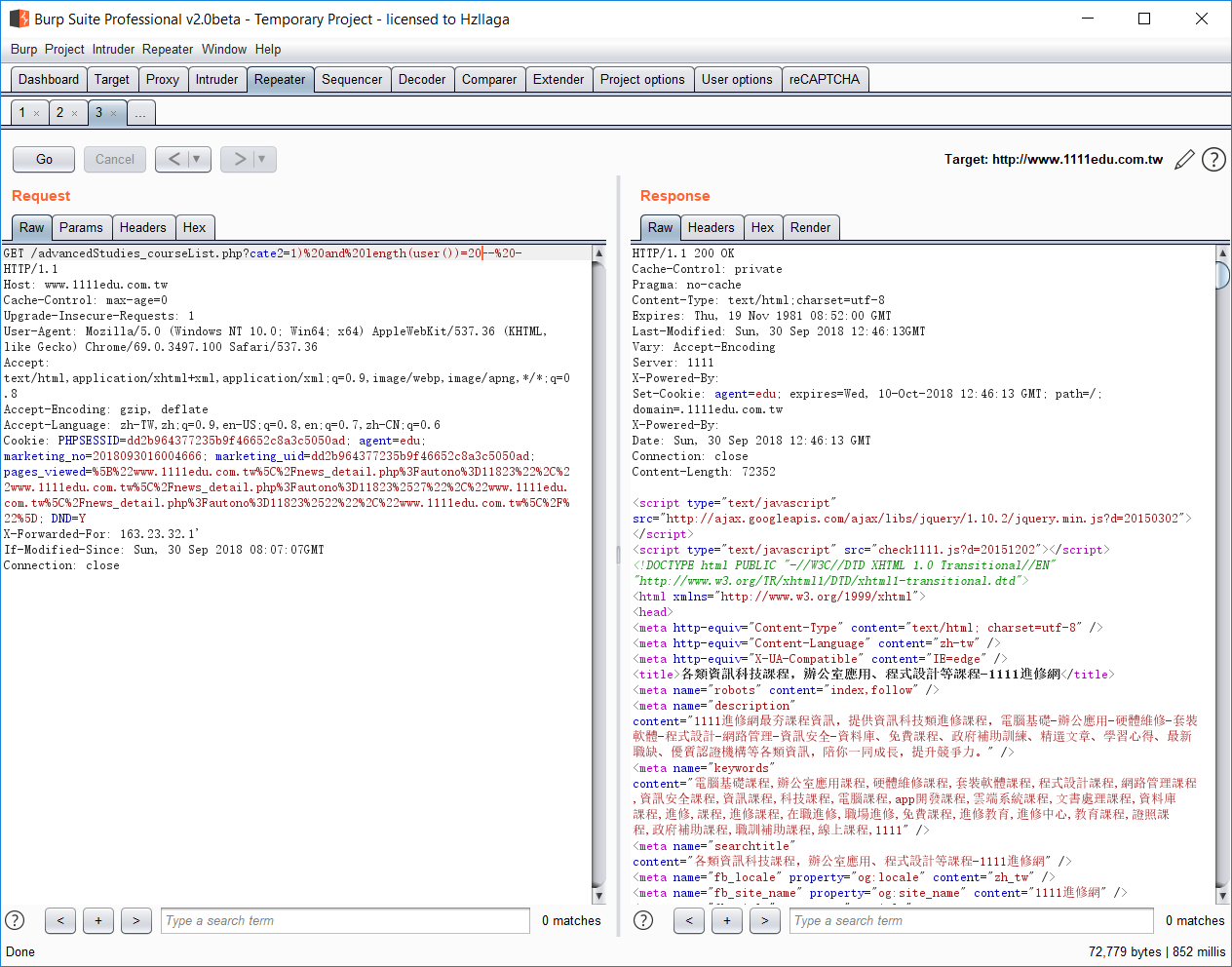Open the User options tab
This screenshot has height=967, width=1232.
[737, 80]
